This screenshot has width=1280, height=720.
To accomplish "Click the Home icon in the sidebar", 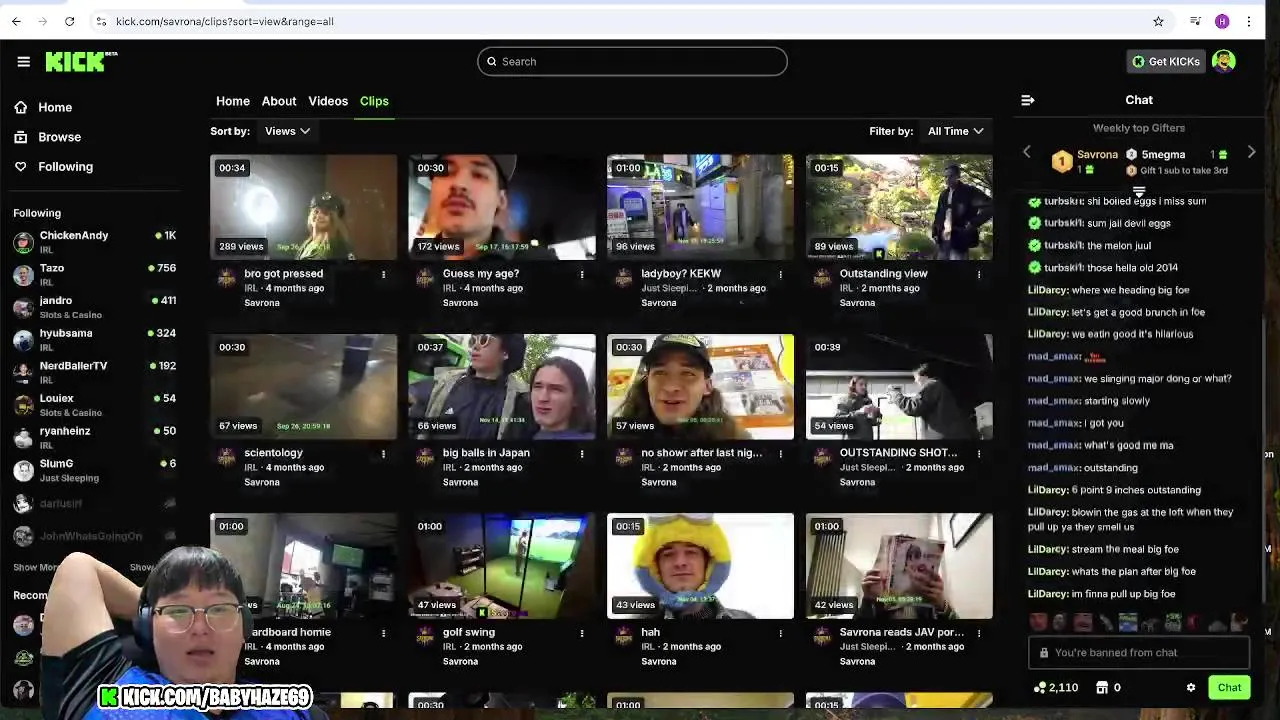I will pyautogui.click(x=21, y=107).
